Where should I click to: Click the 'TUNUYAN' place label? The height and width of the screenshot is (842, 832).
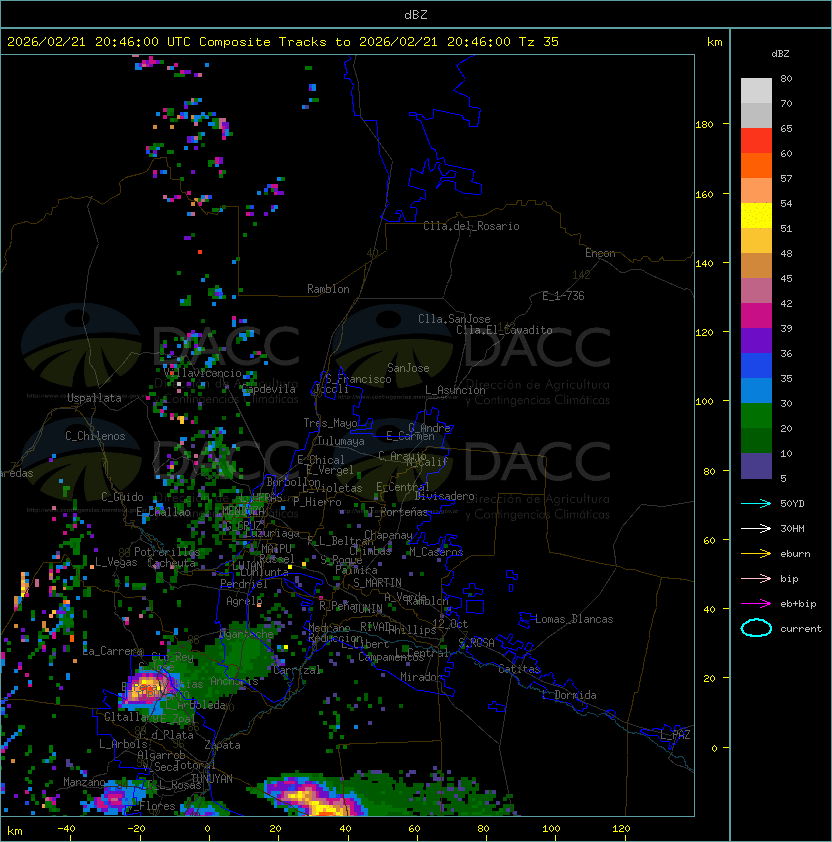pos(212,779)
